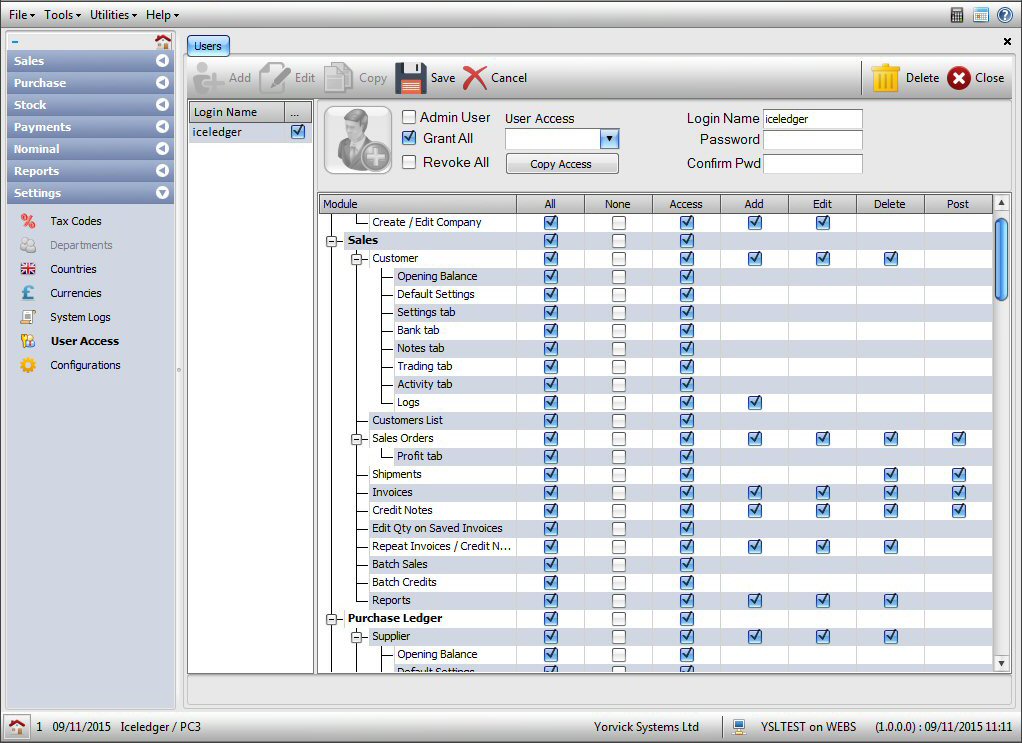Collapse the Sales Orders tree node
This screenshot has width=1022, height=743.
tap(357, 439)
